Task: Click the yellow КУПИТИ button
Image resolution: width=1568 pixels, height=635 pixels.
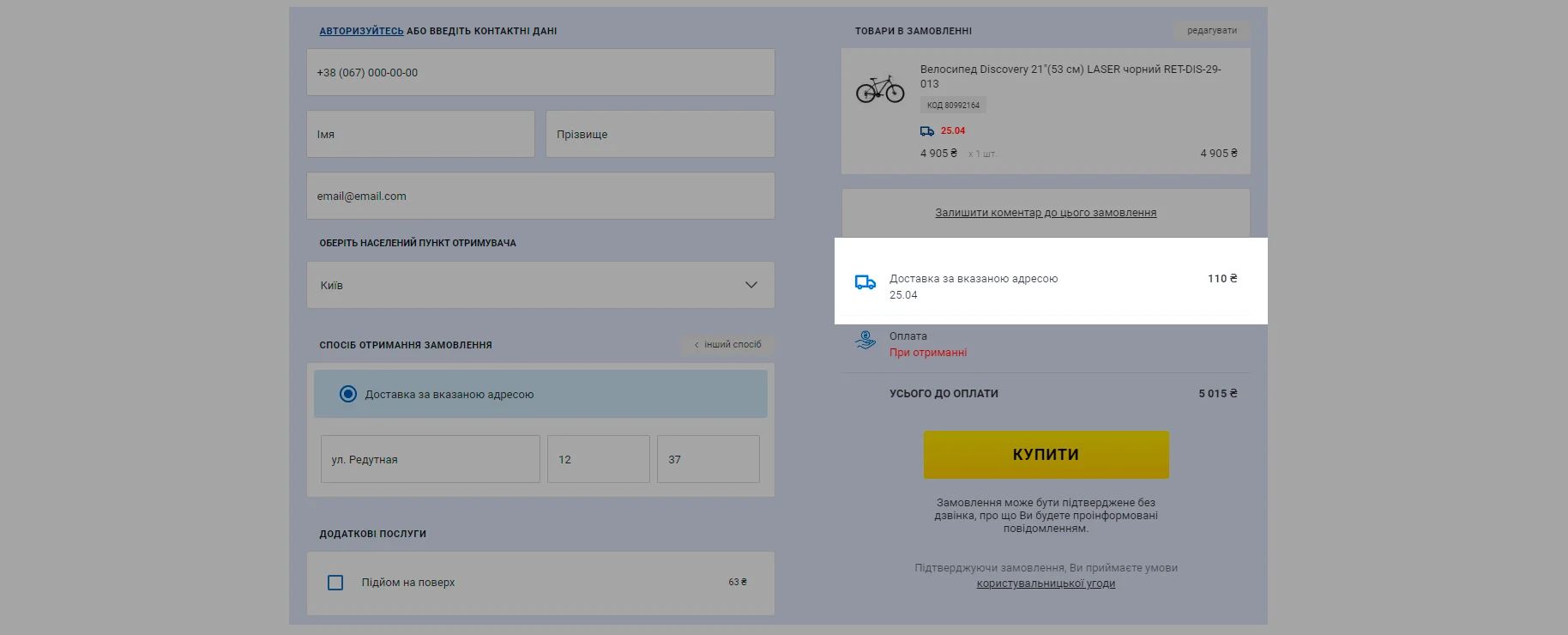Action: (x=1046, y=455)
